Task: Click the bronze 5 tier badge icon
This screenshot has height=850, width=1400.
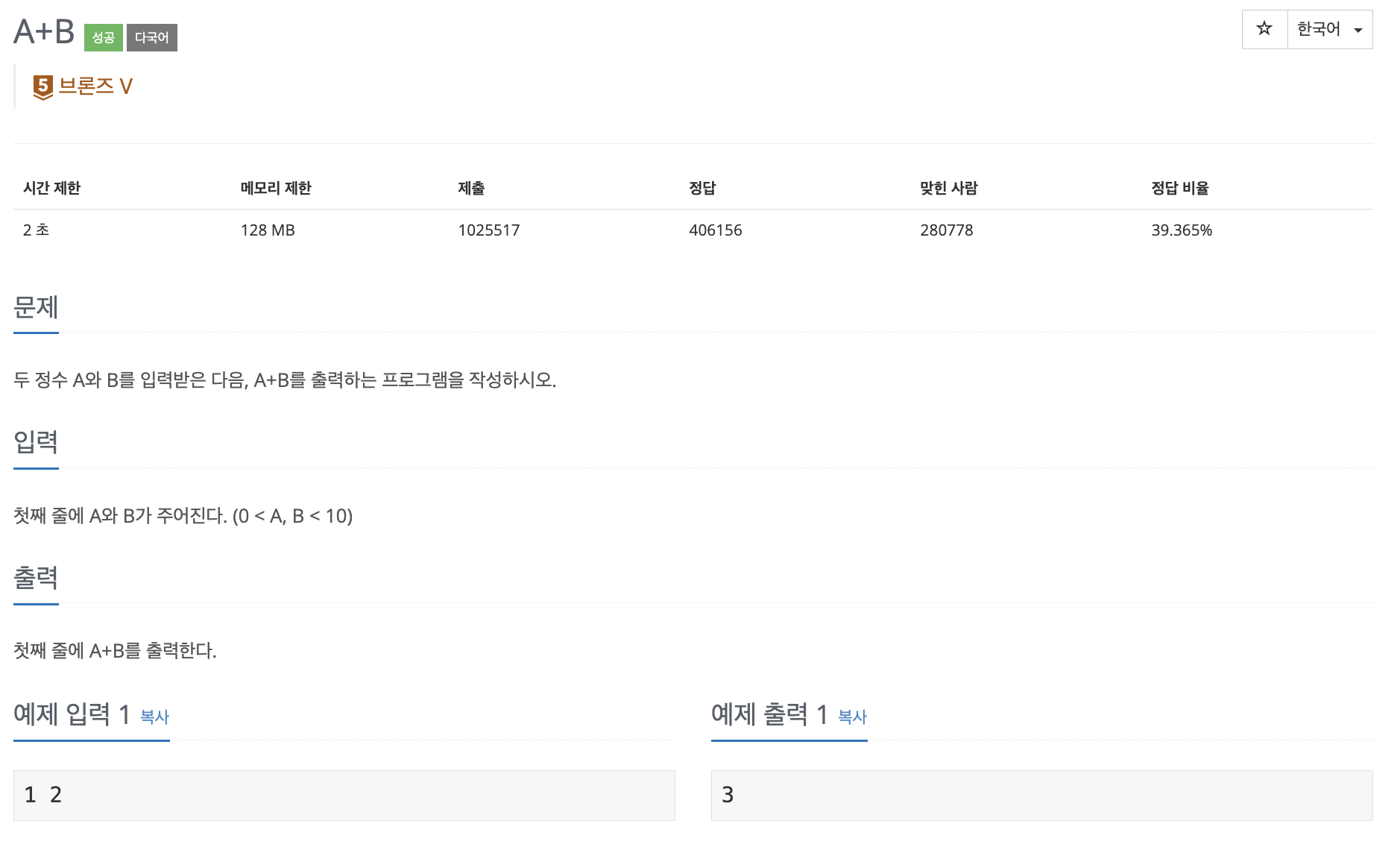Action: (x=43, y=87)
